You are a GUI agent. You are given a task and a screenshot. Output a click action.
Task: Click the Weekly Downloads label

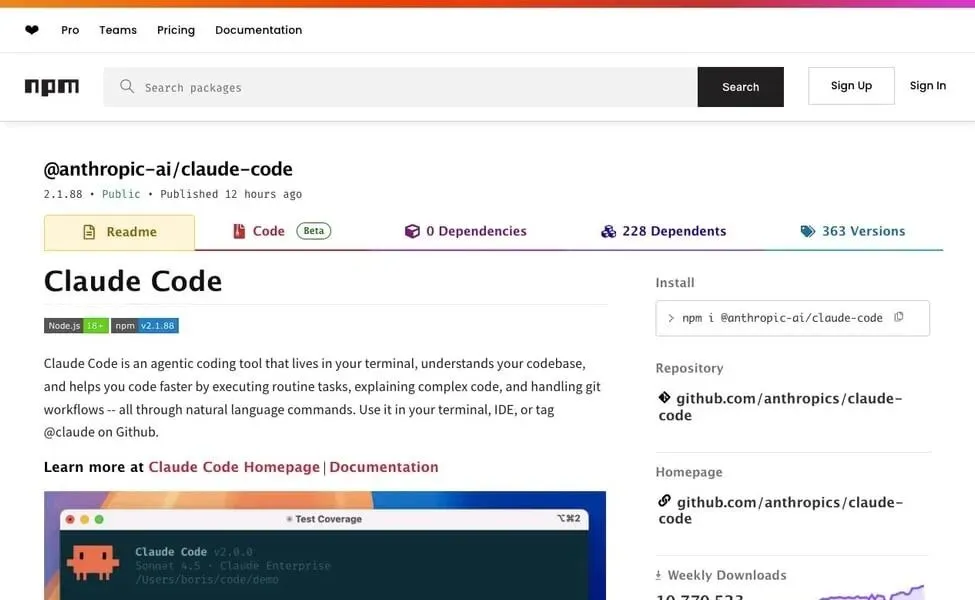[x=727, y=575]
